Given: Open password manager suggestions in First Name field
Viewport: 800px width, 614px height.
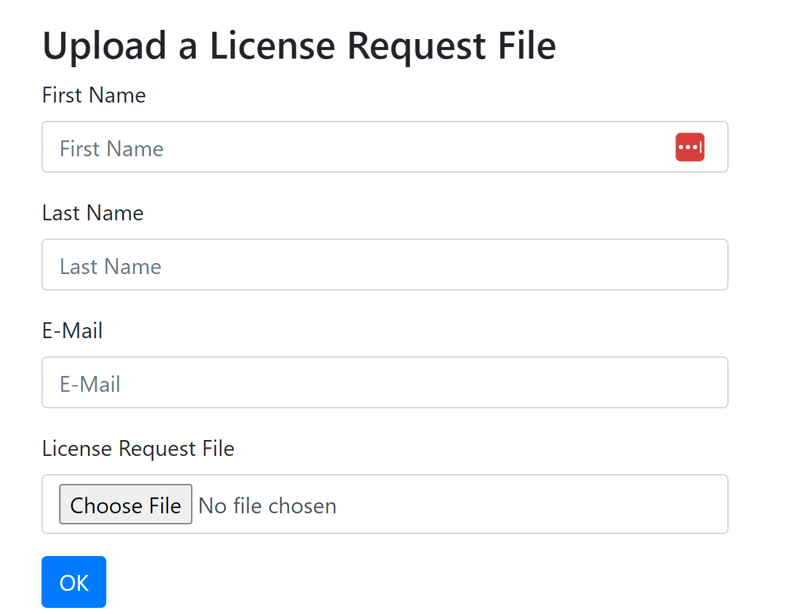Looking at the screenshot, I should [x=690, y=147].
